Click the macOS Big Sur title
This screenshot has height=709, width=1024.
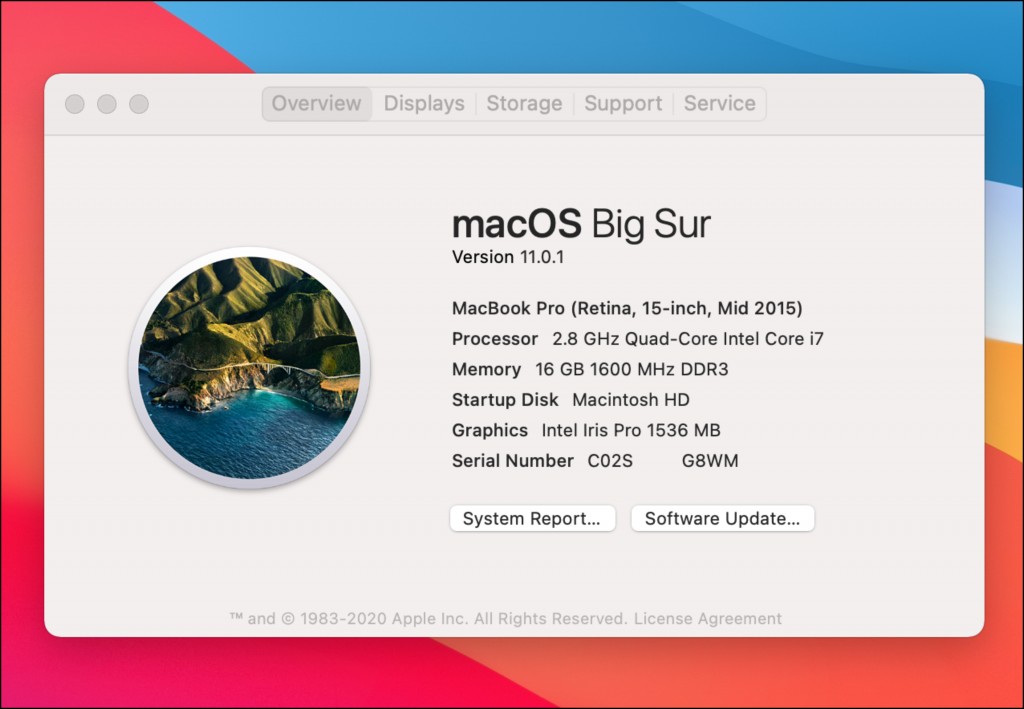tap(581, 224)
